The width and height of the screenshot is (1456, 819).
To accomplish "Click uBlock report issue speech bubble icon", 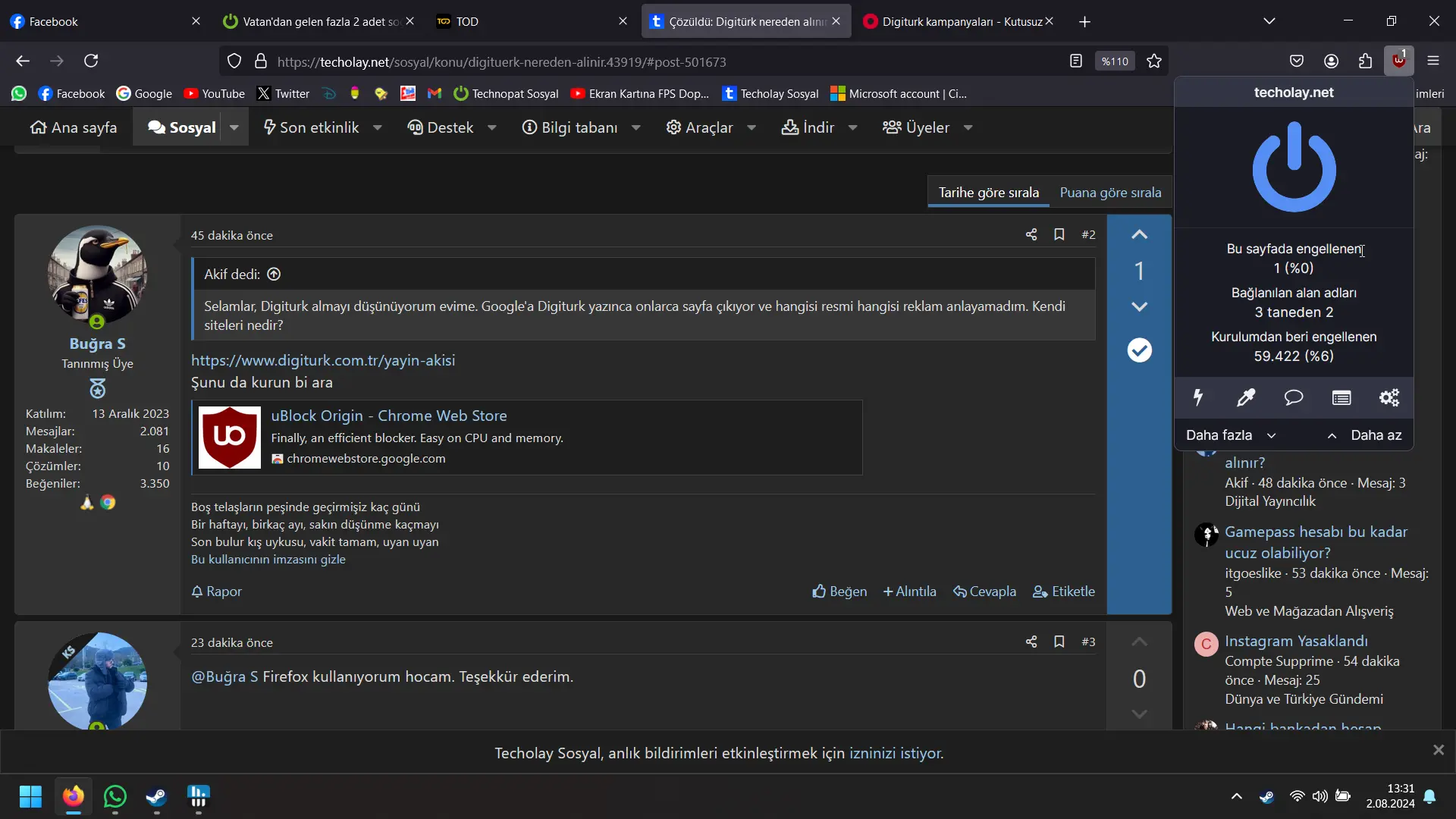I will coord(1294,397).
